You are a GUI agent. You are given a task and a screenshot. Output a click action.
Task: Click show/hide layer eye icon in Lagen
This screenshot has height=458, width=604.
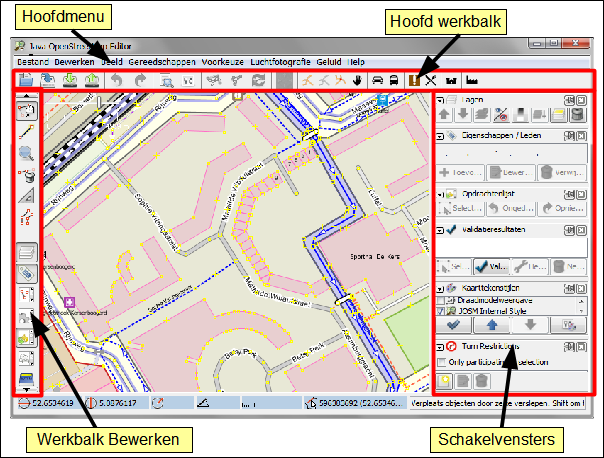coord(501,114)
